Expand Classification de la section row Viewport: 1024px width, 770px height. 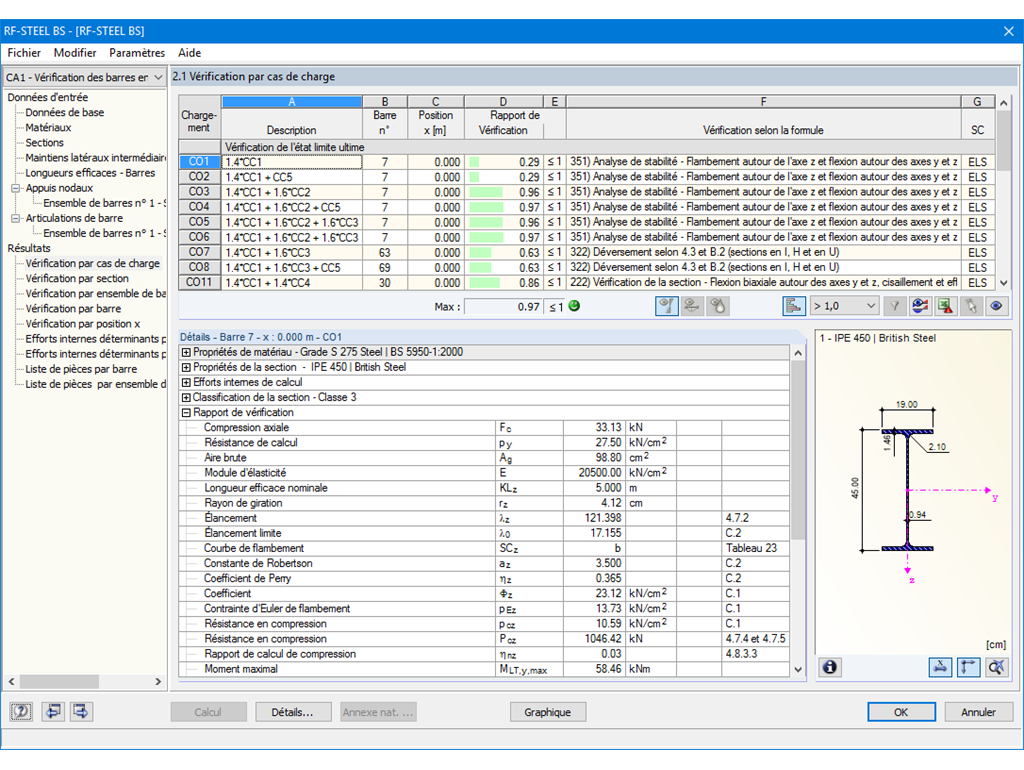pos(186,397)
